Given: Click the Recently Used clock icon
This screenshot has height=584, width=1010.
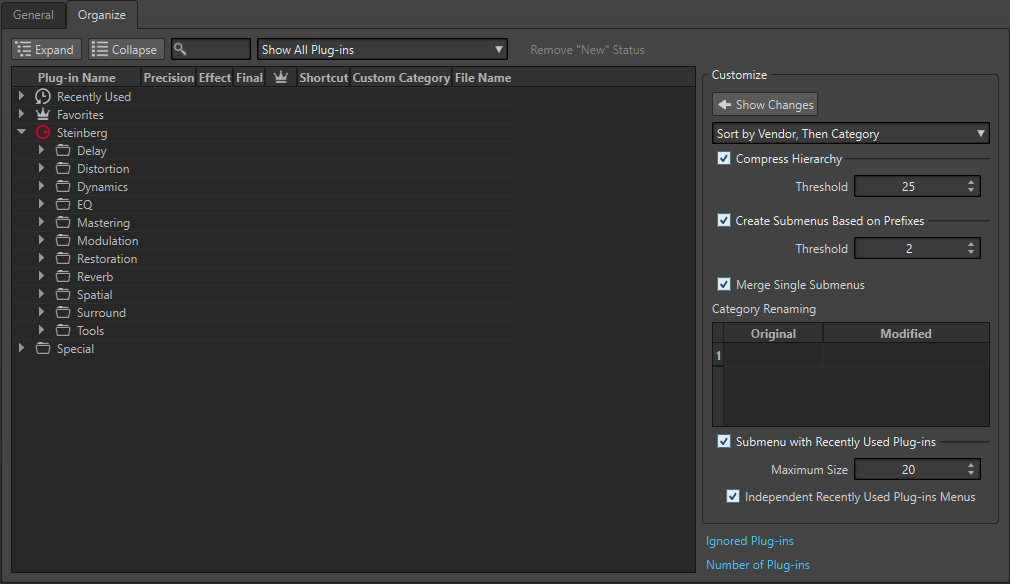Looking at the screenshot, I should click(43, 97).
